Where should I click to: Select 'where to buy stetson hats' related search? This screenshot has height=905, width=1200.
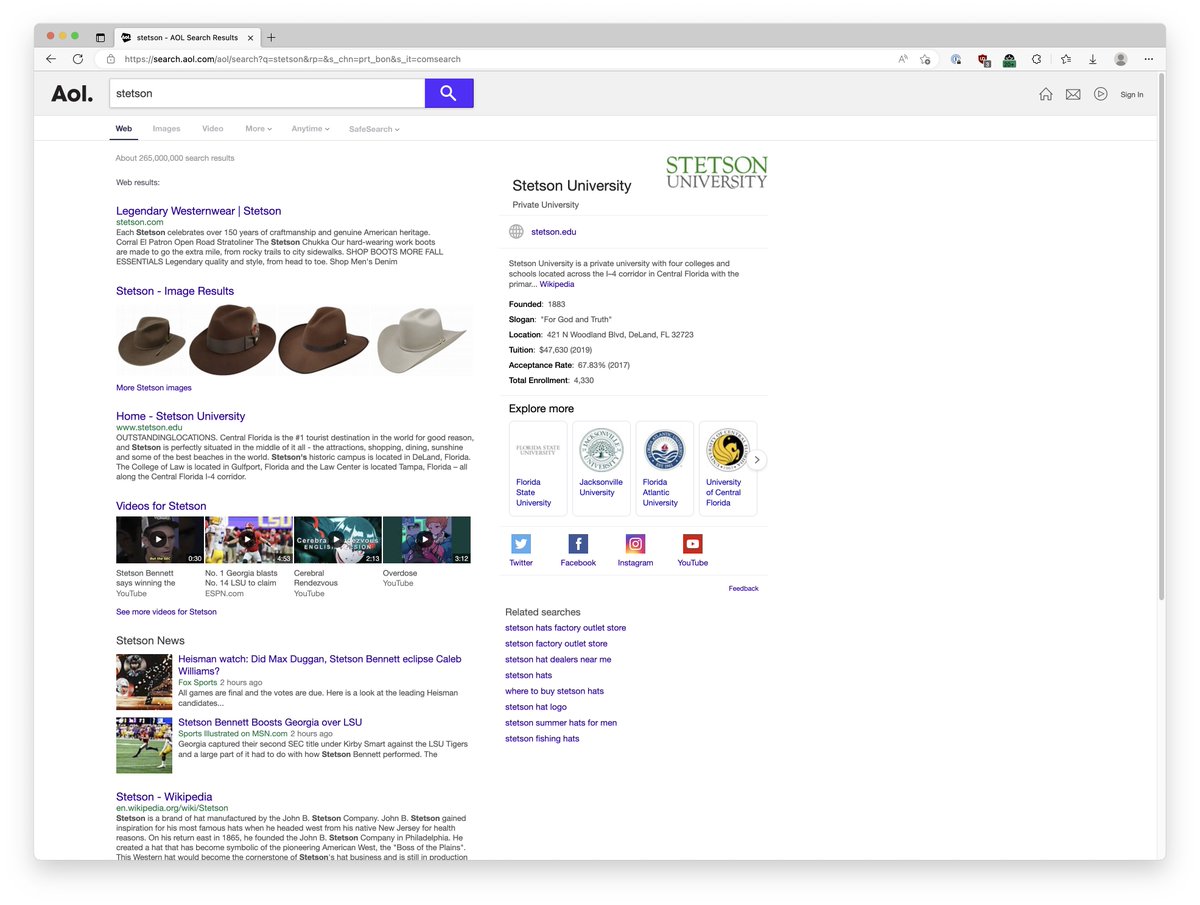554,691
